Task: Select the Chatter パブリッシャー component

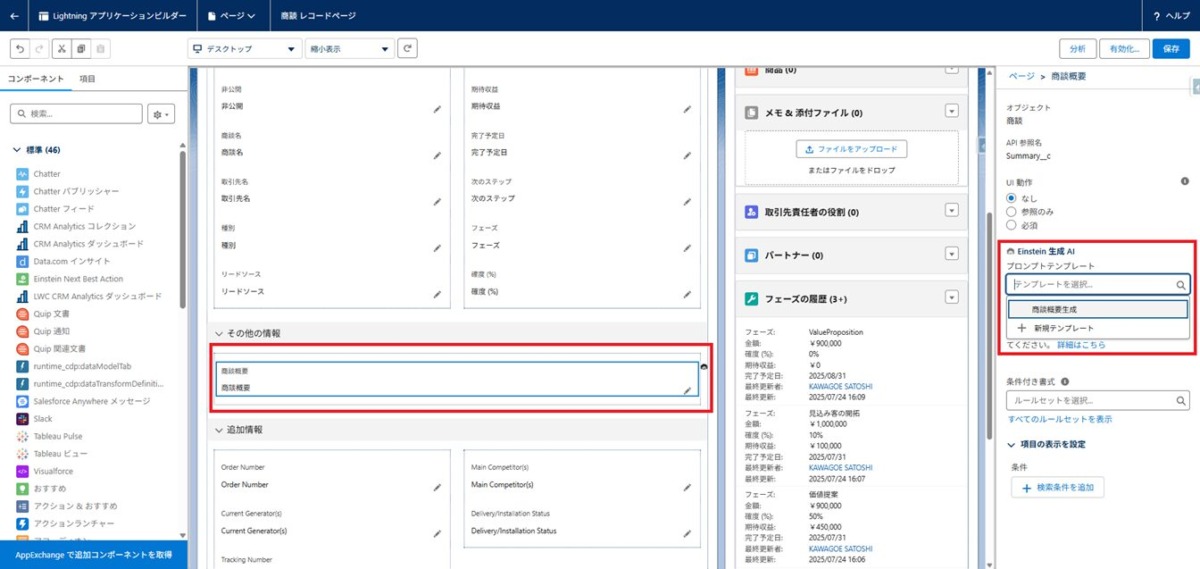Action: 67,191
